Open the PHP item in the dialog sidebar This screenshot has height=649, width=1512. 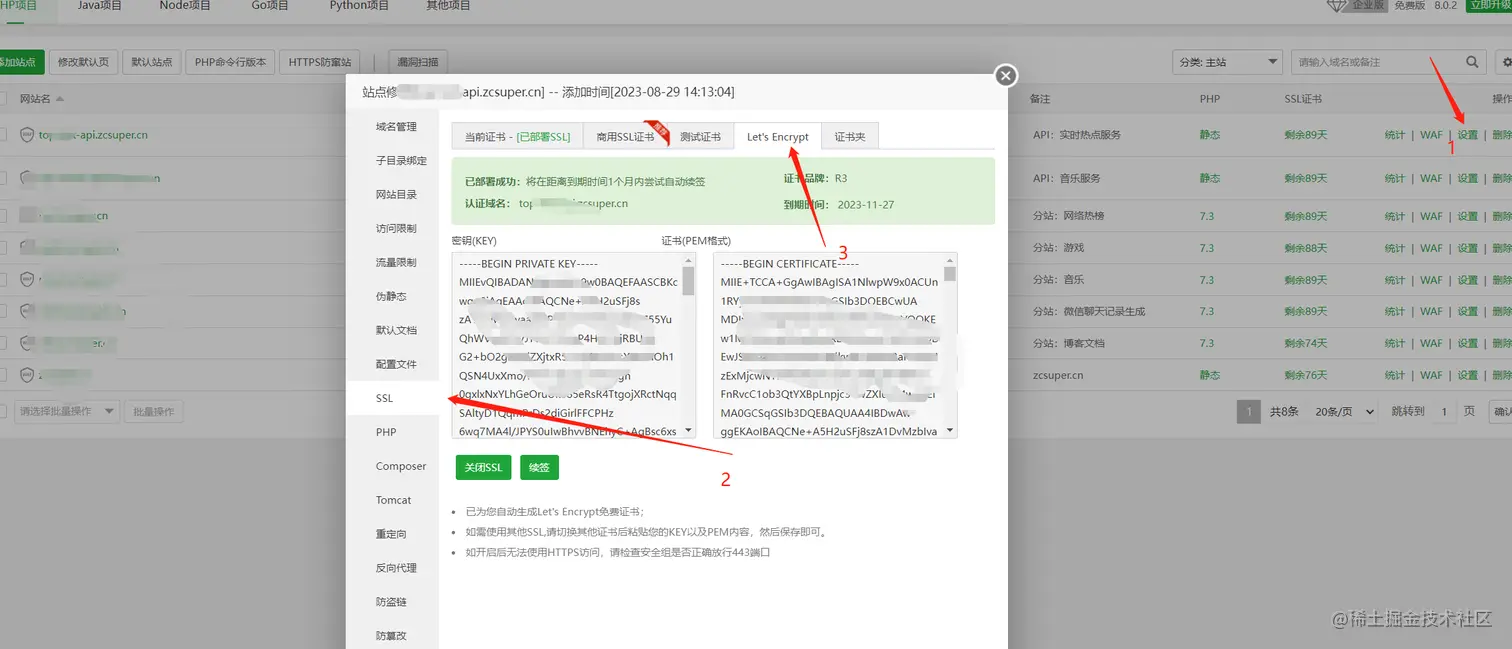tap(392, 432)
